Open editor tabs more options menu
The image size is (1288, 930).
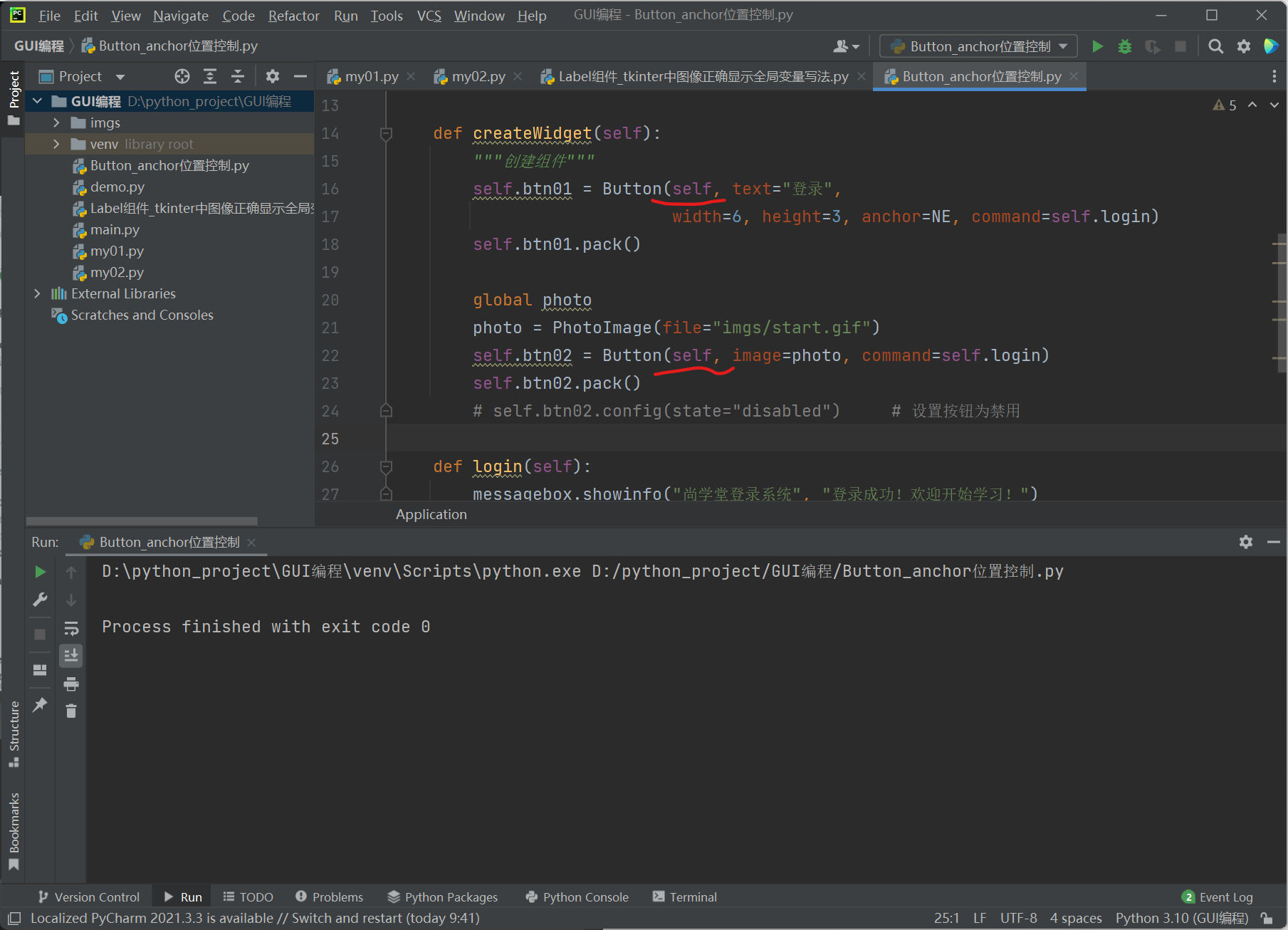pyautogui.click(x=1274, y=76)
